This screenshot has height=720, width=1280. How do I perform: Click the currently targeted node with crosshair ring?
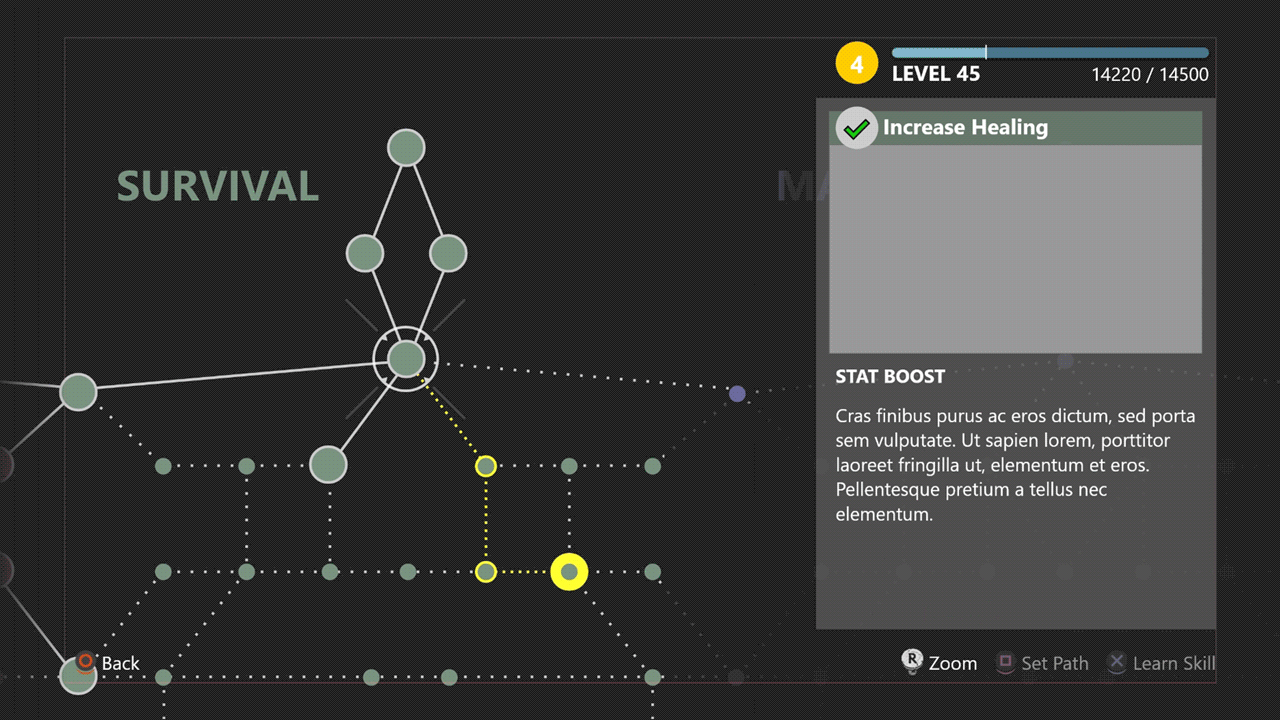coord(406,358)
